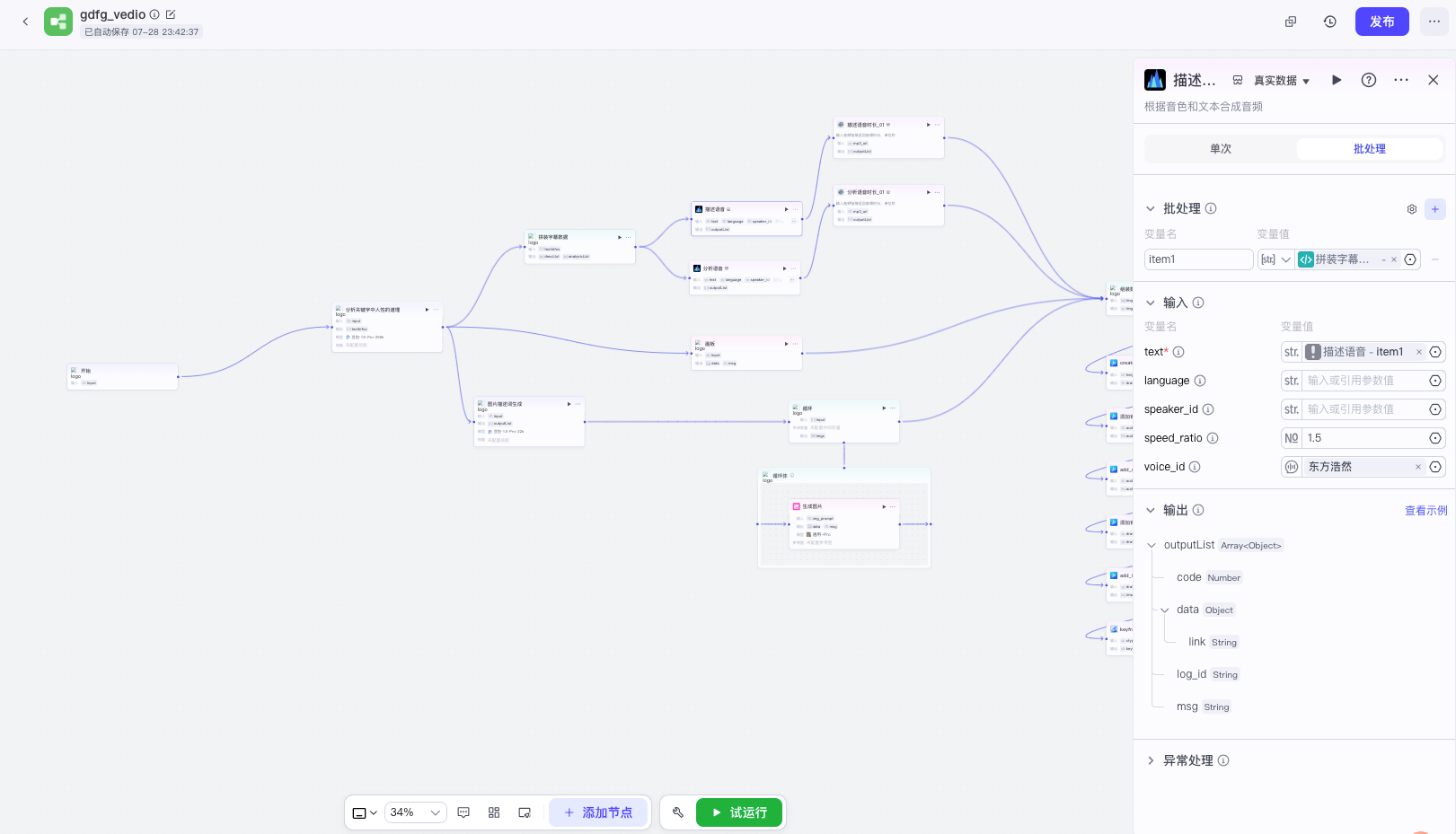Click the code Number output row
Screen dimensions: 1456x834
(x=1209, y=577)
